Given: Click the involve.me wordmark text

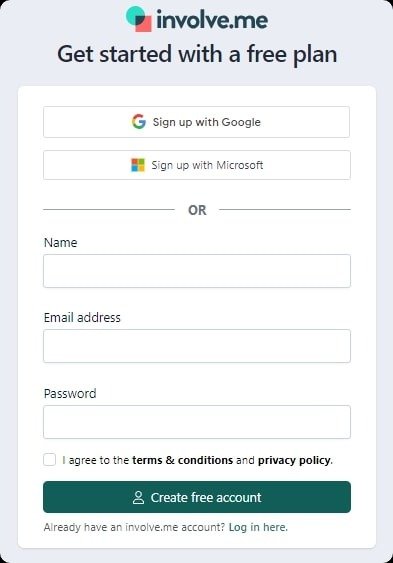Looking at the screenshot, I should pyautogui.click(x=212, y=20).
